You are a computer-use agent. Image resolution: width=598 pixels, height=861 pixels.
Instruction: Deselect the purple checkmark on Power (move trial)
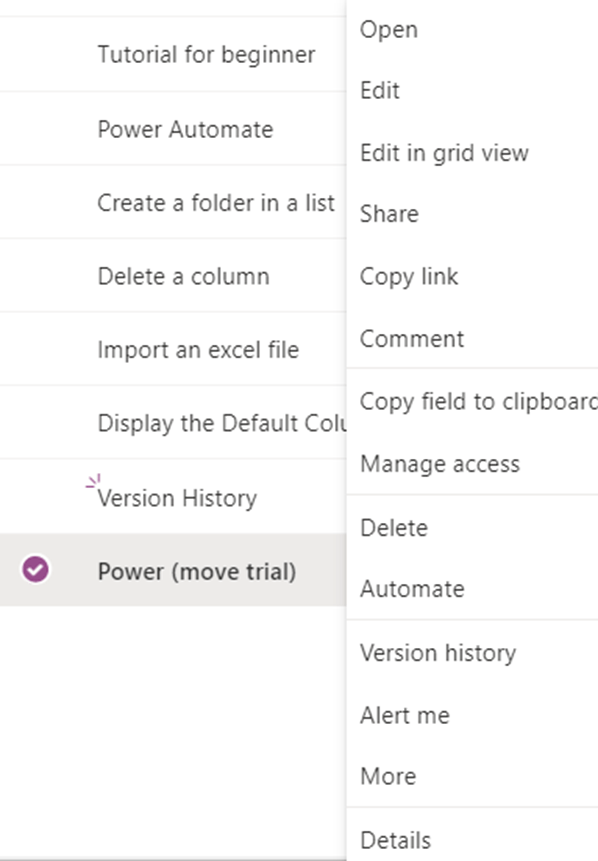click(x=35, y=569)
